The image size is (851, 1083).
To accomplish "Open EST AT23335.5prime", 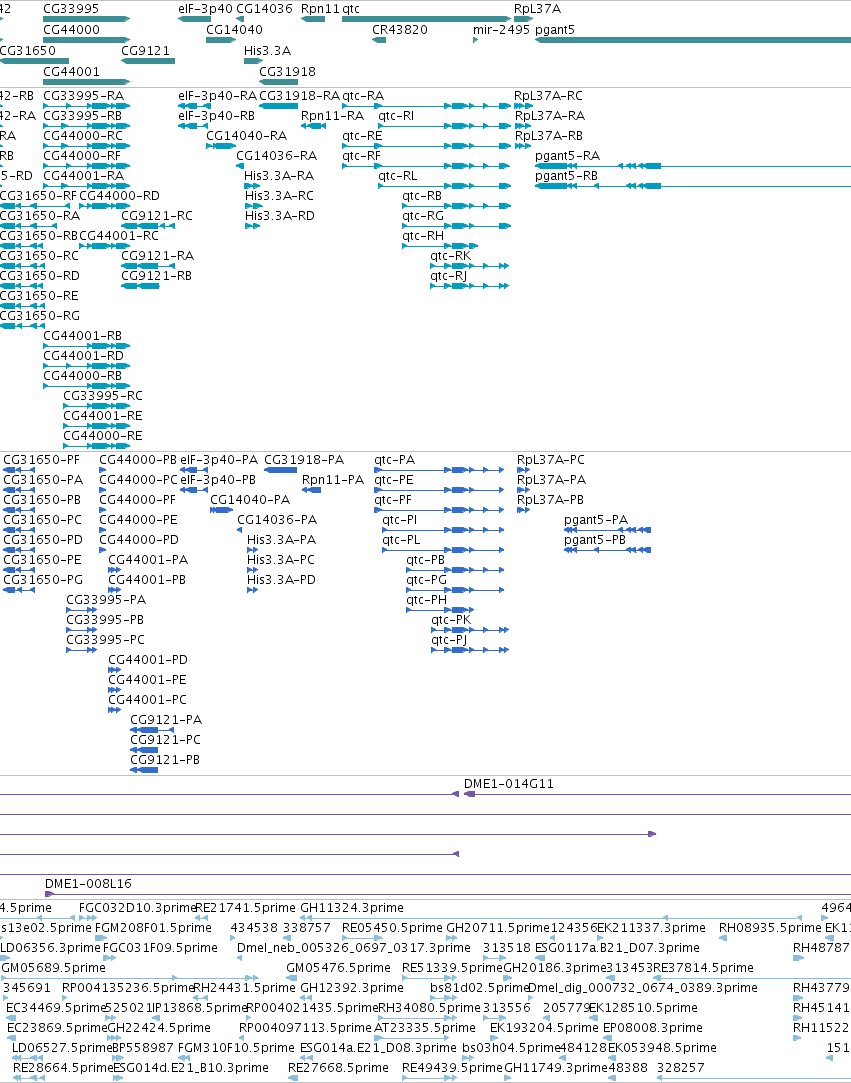I will [425, 1028].
